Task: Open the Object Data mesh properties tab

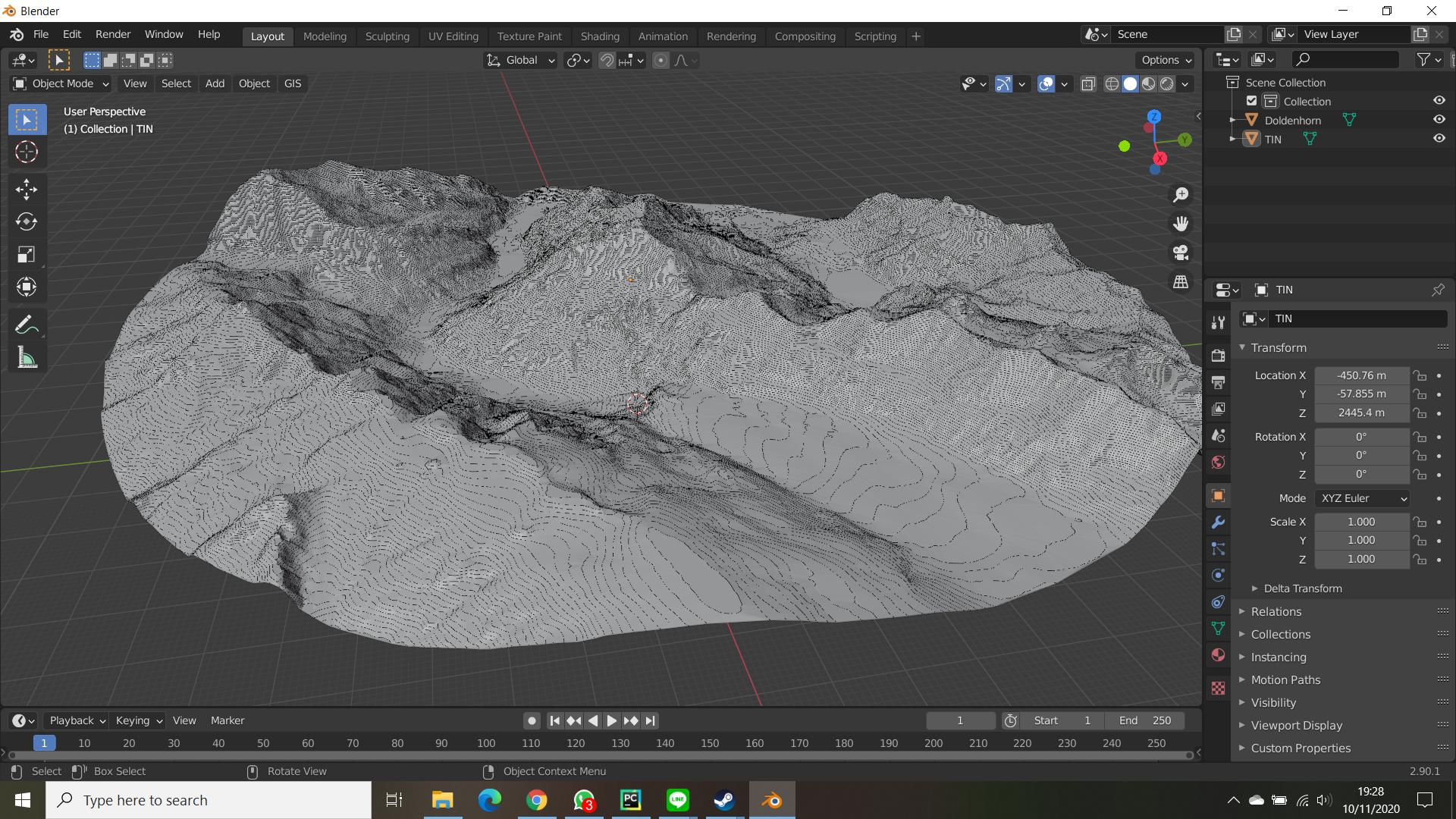Action: point(1218,628)
